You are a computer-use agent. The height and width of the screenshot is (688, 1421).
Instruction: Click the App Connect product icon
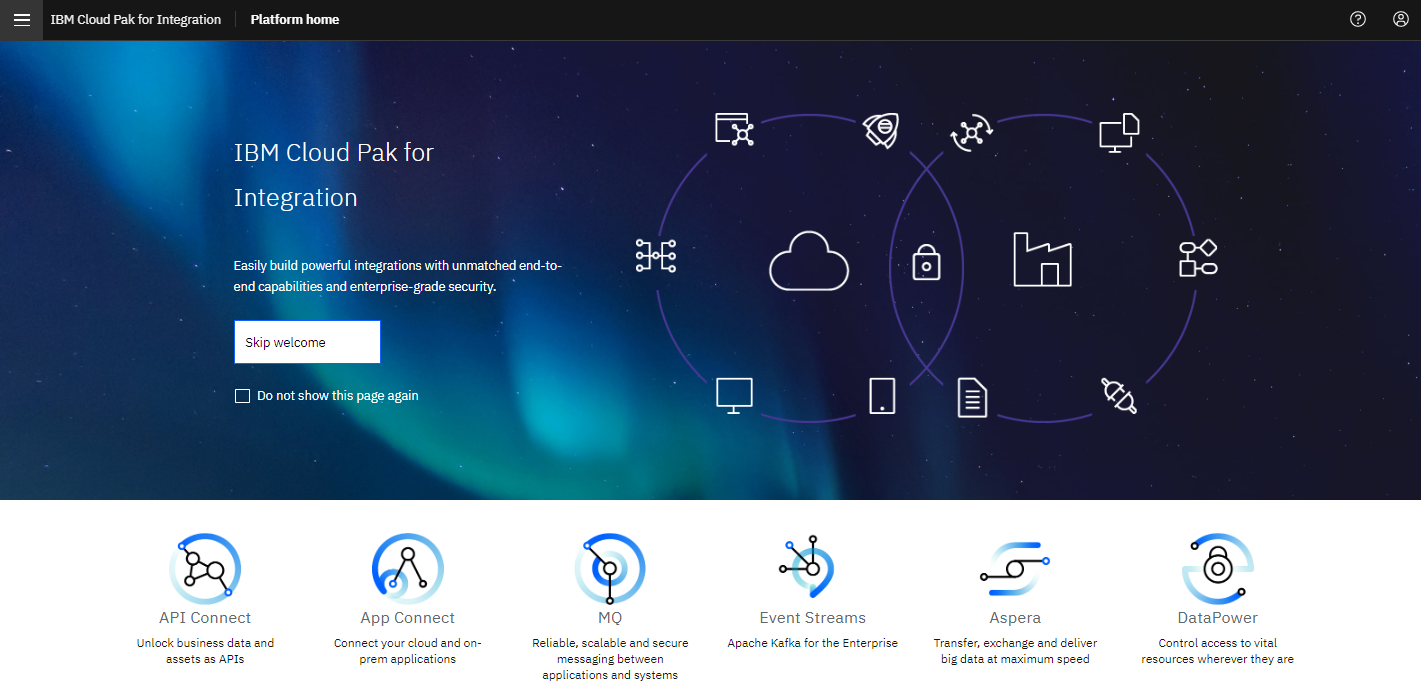coord(407,568)
